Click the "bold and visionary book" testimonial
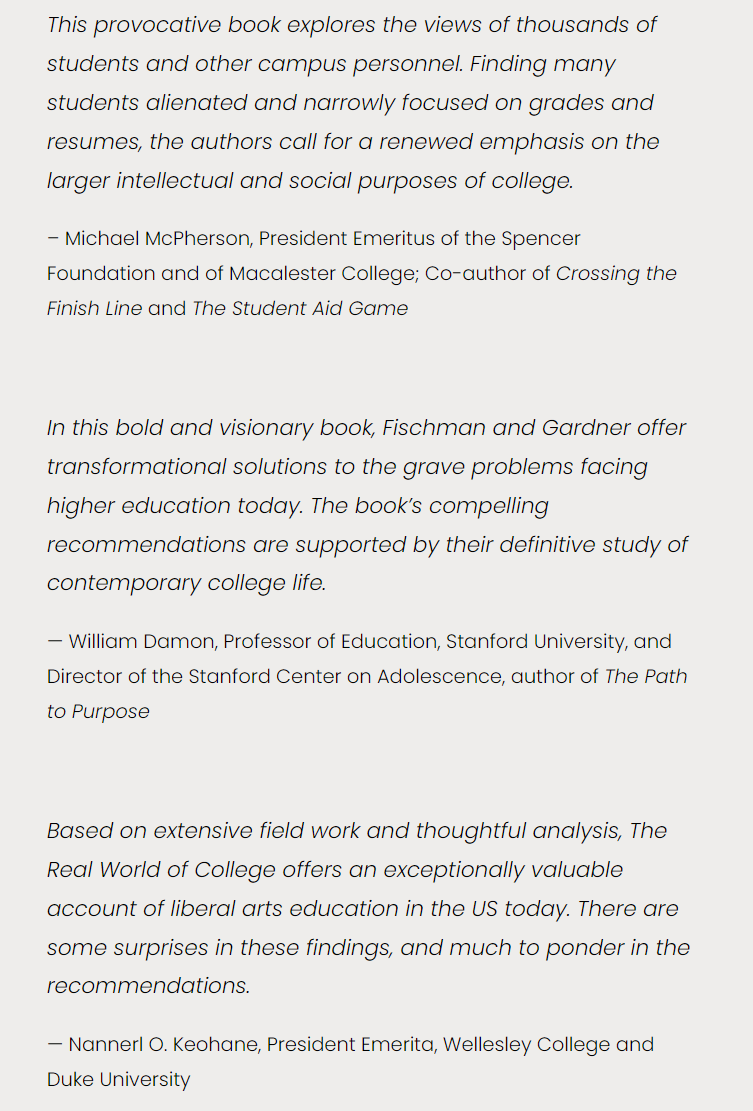Viewport: 753px width, 1111px height. (366, 505)
